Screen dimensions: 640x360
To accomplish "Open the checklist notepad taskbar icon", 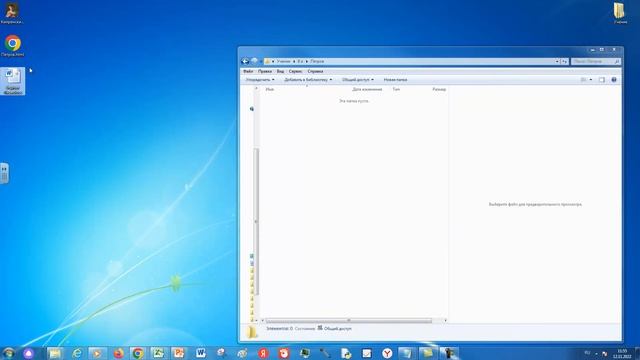I will [367, 353].
